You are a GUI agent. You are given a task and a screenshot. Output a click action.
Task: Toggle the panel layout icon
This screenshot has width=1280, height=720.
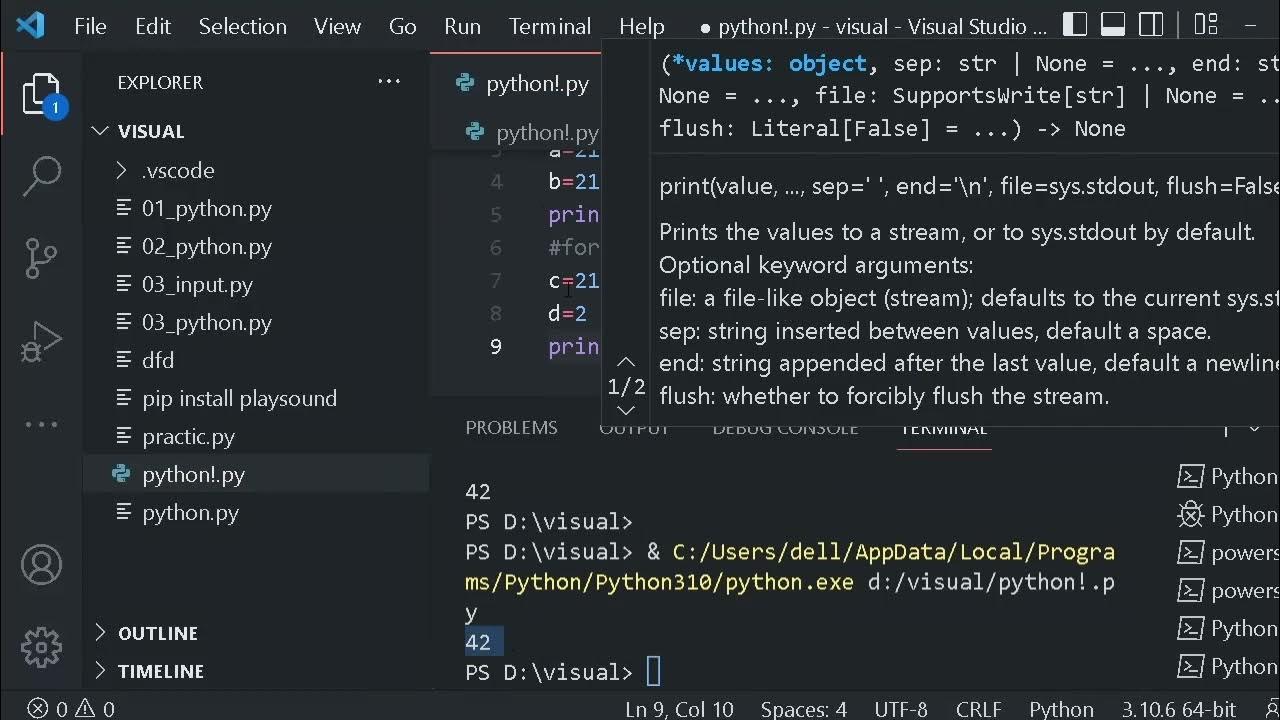(x=1113, y=25)
